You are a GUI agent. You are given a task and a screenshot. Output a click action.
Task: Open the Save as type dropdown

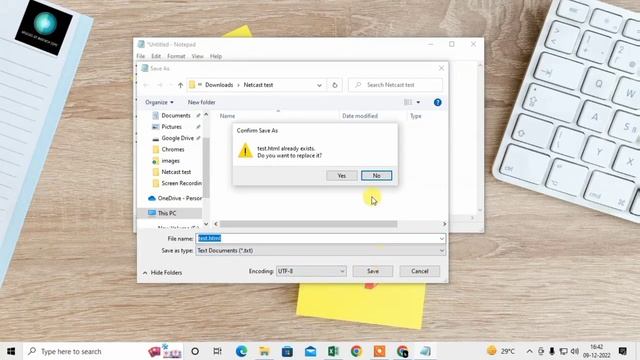click(320, 251)
